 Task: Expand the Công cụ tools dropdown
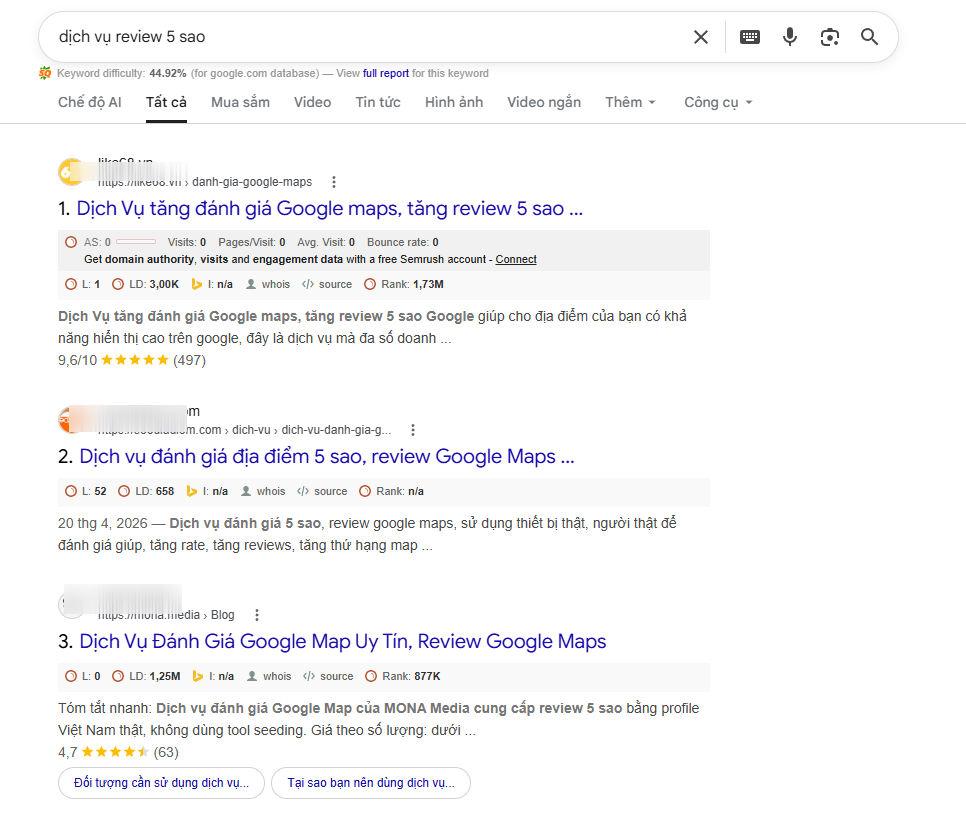(x=718, y=102)
